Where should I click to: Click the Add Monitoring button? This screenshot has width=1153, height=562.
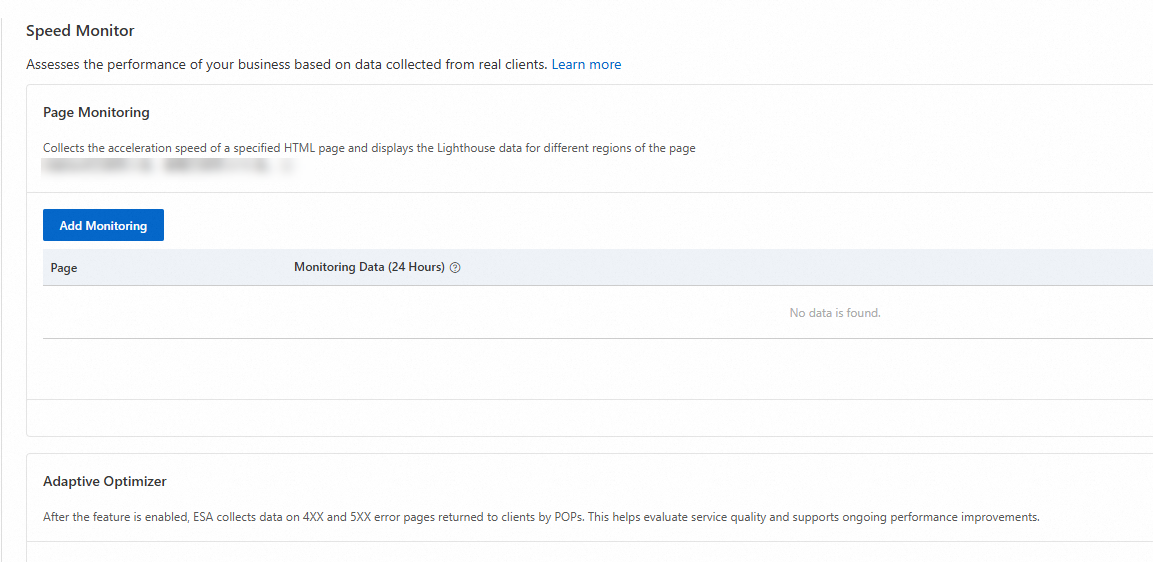[x=103, y=225]
